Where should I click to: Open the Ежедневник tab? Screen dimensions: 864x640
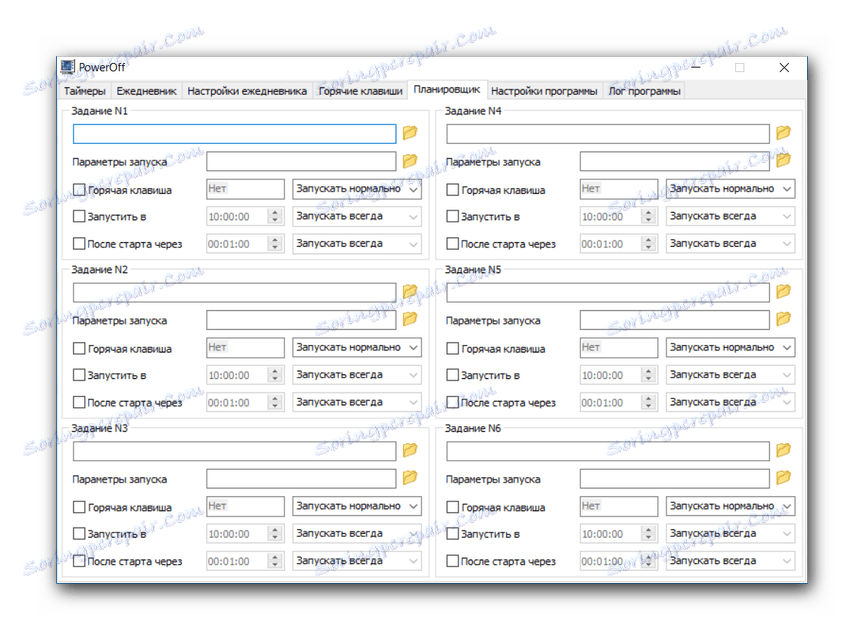[x=147, y=91]
